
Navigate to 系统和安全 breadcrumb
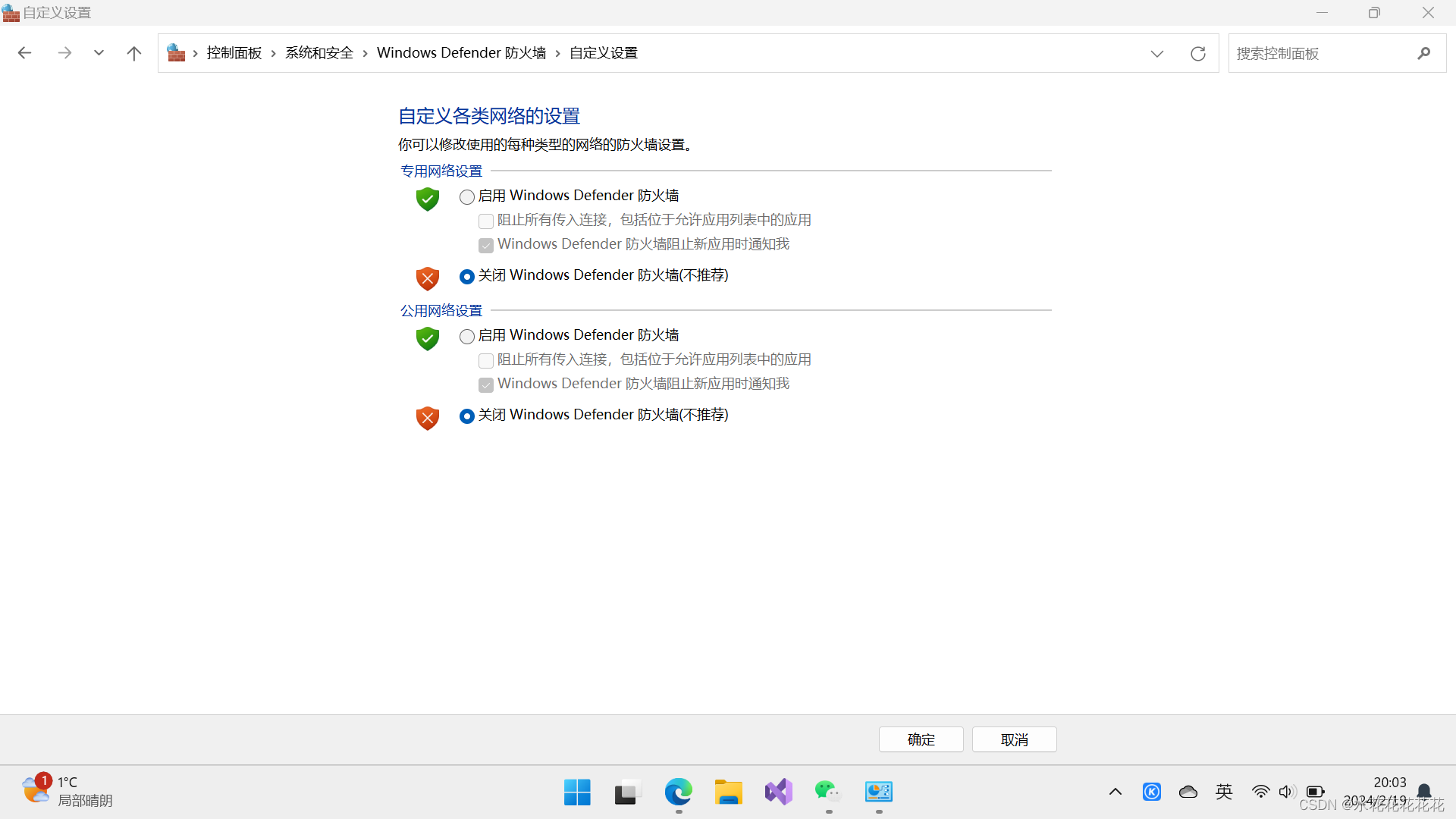319,53
